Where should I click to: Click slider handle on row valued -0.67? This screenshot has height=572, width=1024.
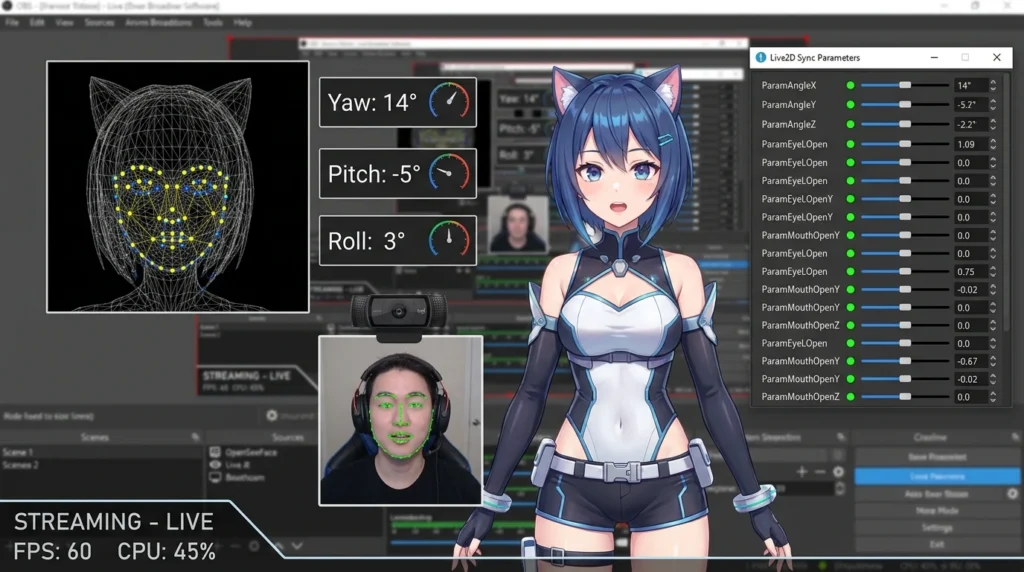pyautogui.click(x=905, y=360)
